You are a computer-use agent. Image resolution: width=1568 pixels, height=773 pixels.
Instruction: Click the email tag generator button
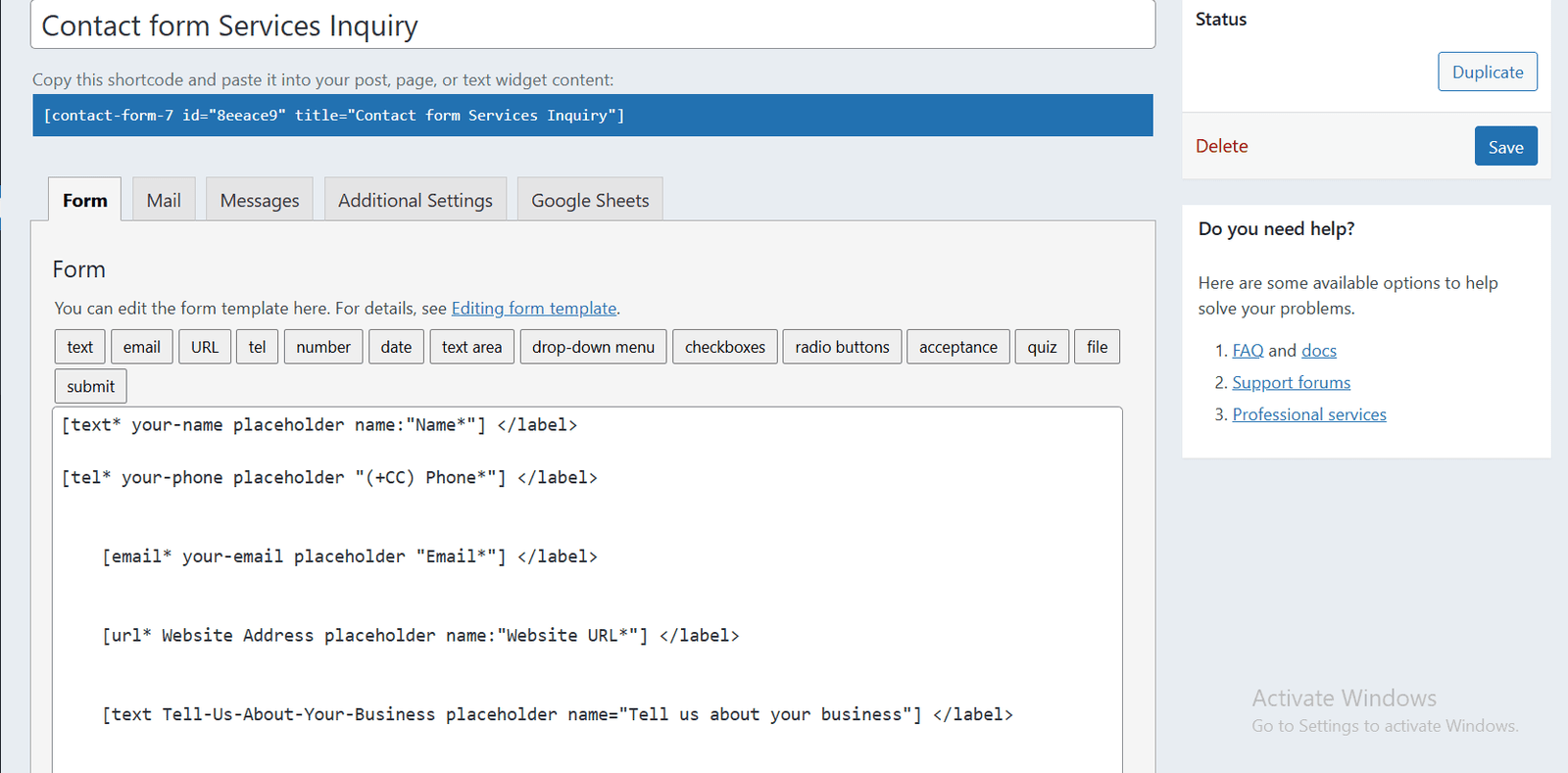141,347
